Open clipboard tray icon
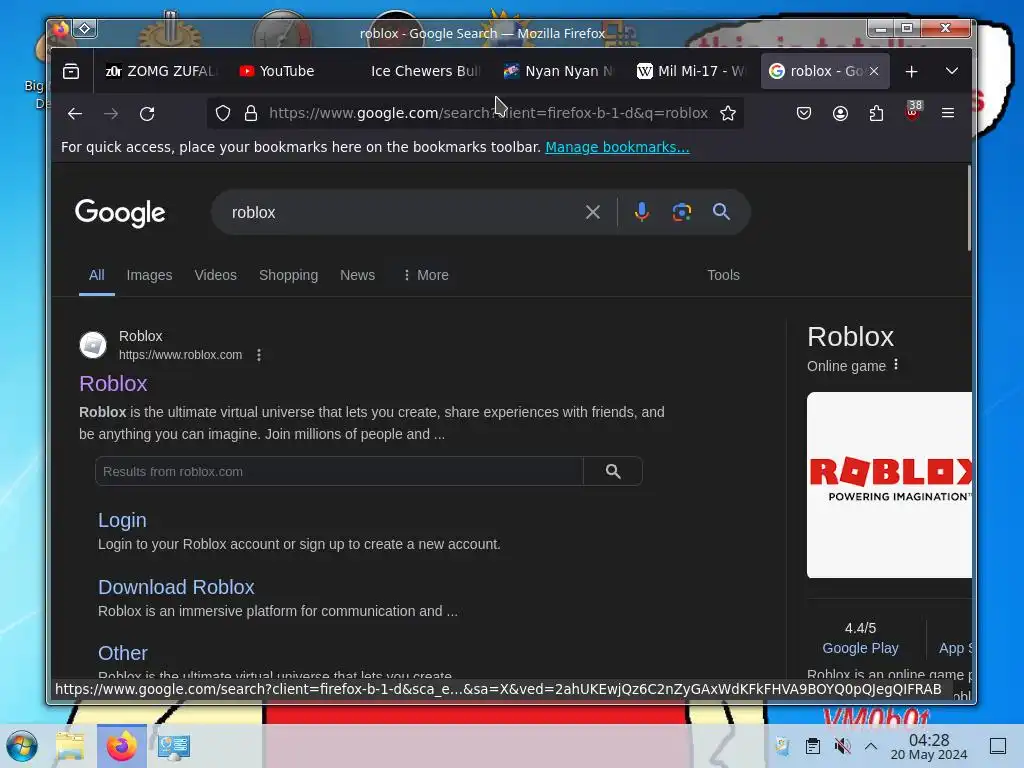The width and height of the screenshot is (1024, 768). 812,746
